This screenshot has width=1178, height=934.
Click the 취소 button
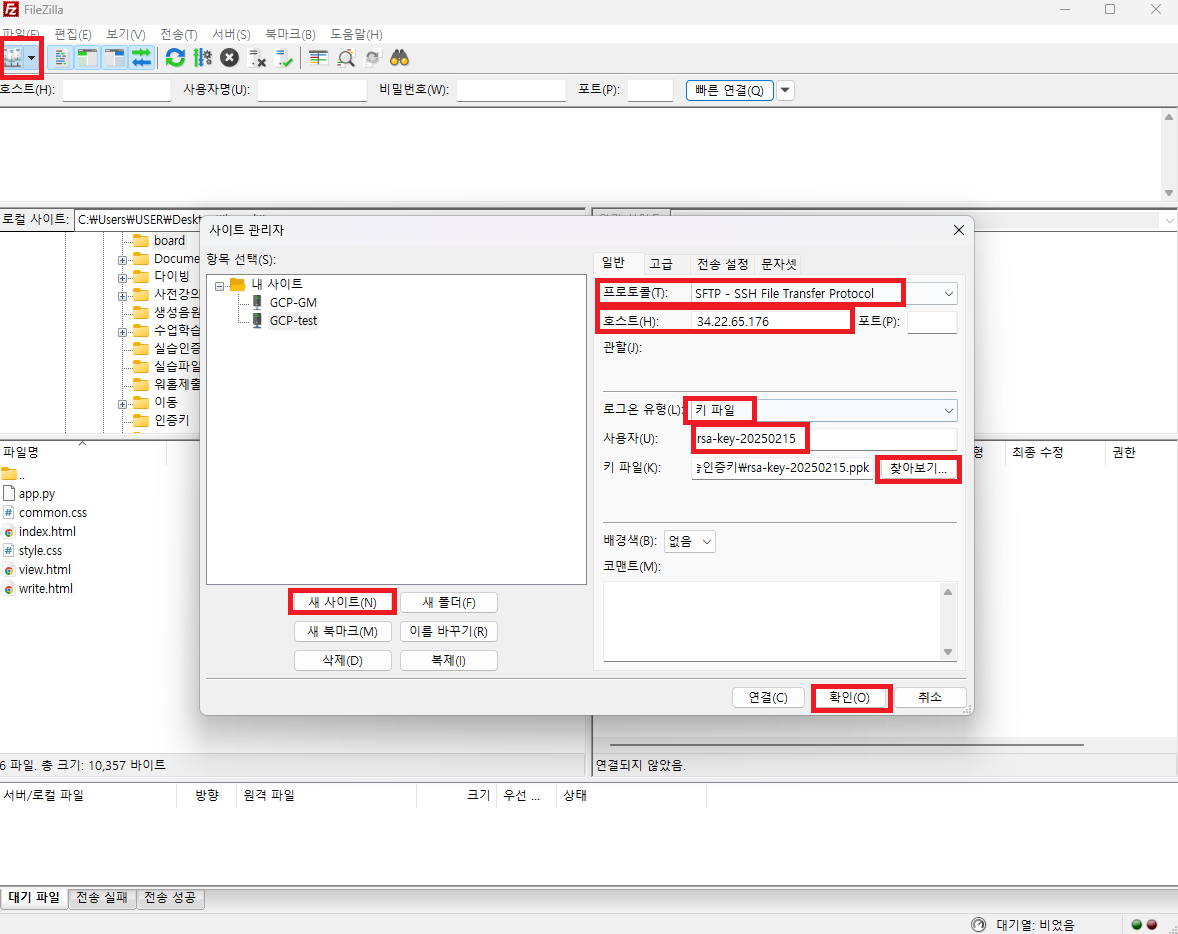(930, 697)
